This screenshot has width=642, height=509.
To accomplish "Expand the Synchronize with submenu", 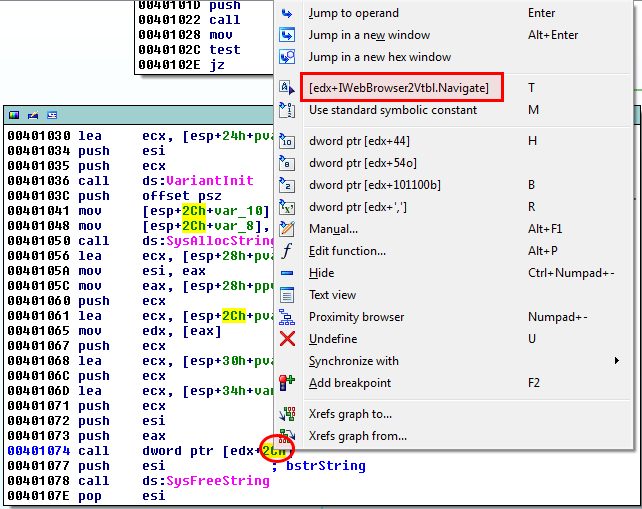I will click(x=354, y=361).
